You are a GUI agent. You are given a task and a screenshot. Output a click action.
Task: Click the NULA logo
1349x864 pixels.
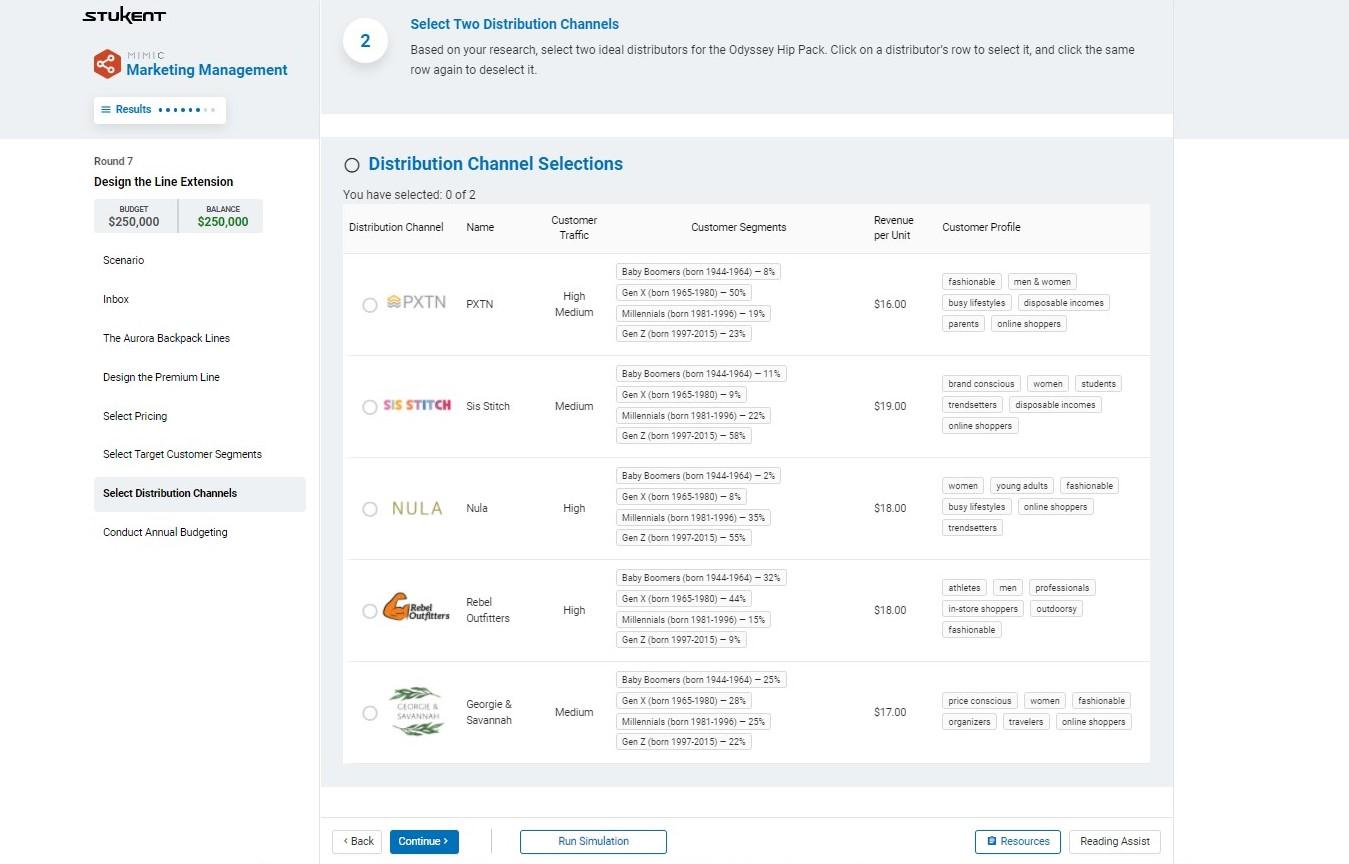tap(416, 508)
